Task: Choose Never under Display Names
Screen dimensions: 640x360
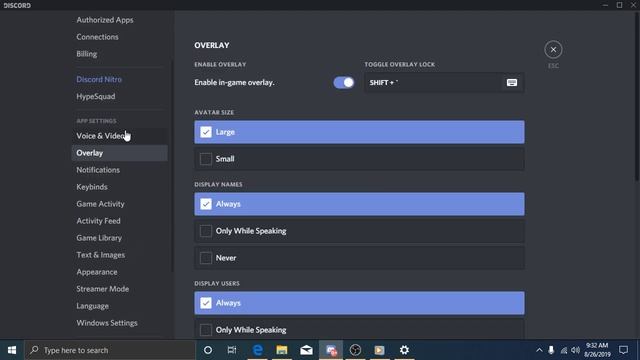Action: (x=359, y=258)
